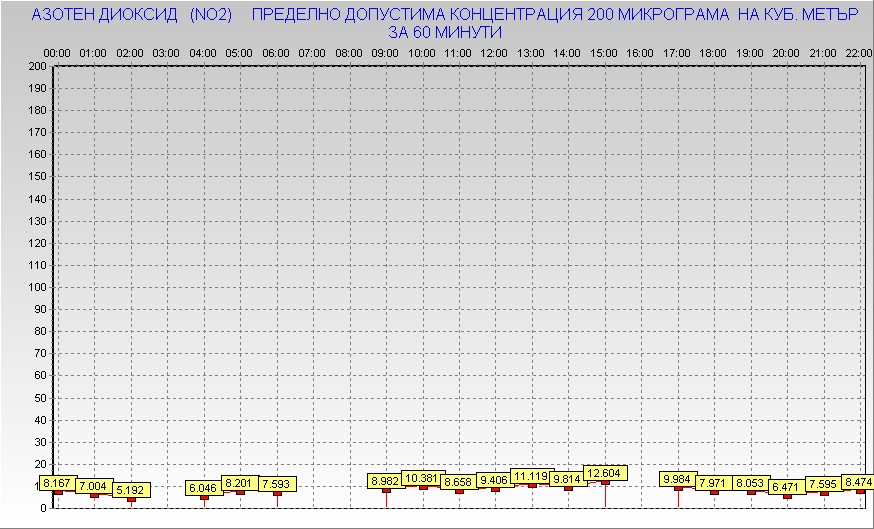Screen dimensions: 874x529
Task: Click the 03:00 hour marker
Action: click(166, 52)
